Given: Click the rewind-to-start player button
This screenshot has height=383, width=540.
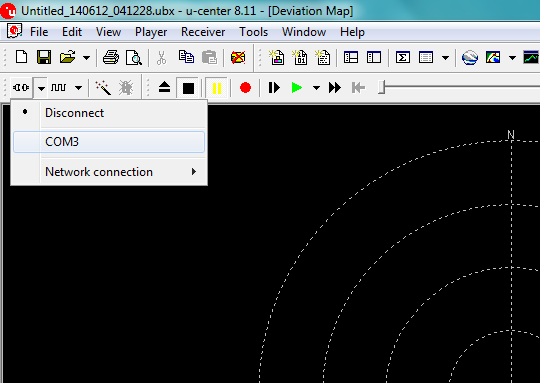Looking at the screenshot, I should (x=358, y=87).
